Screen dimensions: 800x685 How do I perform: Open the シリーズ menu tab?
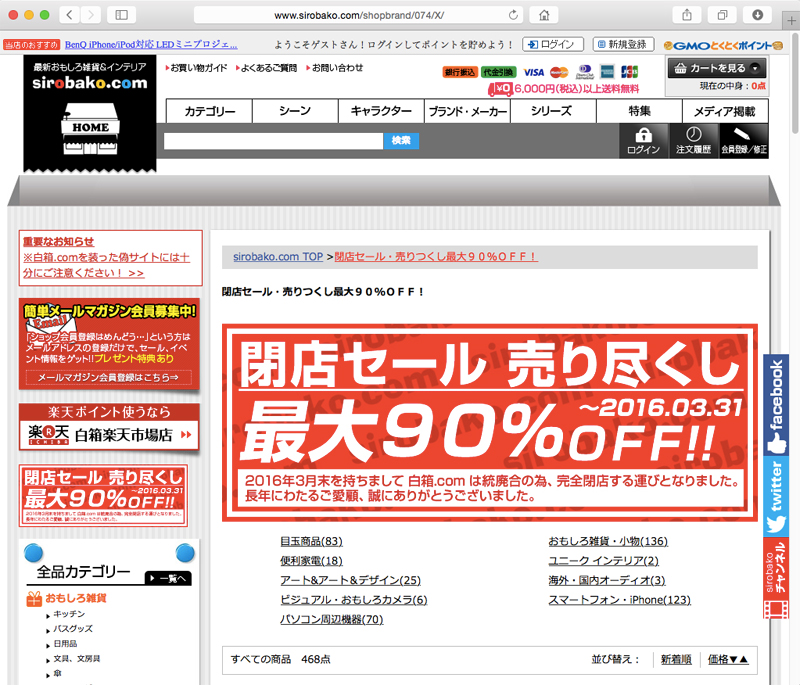(553, 111)
